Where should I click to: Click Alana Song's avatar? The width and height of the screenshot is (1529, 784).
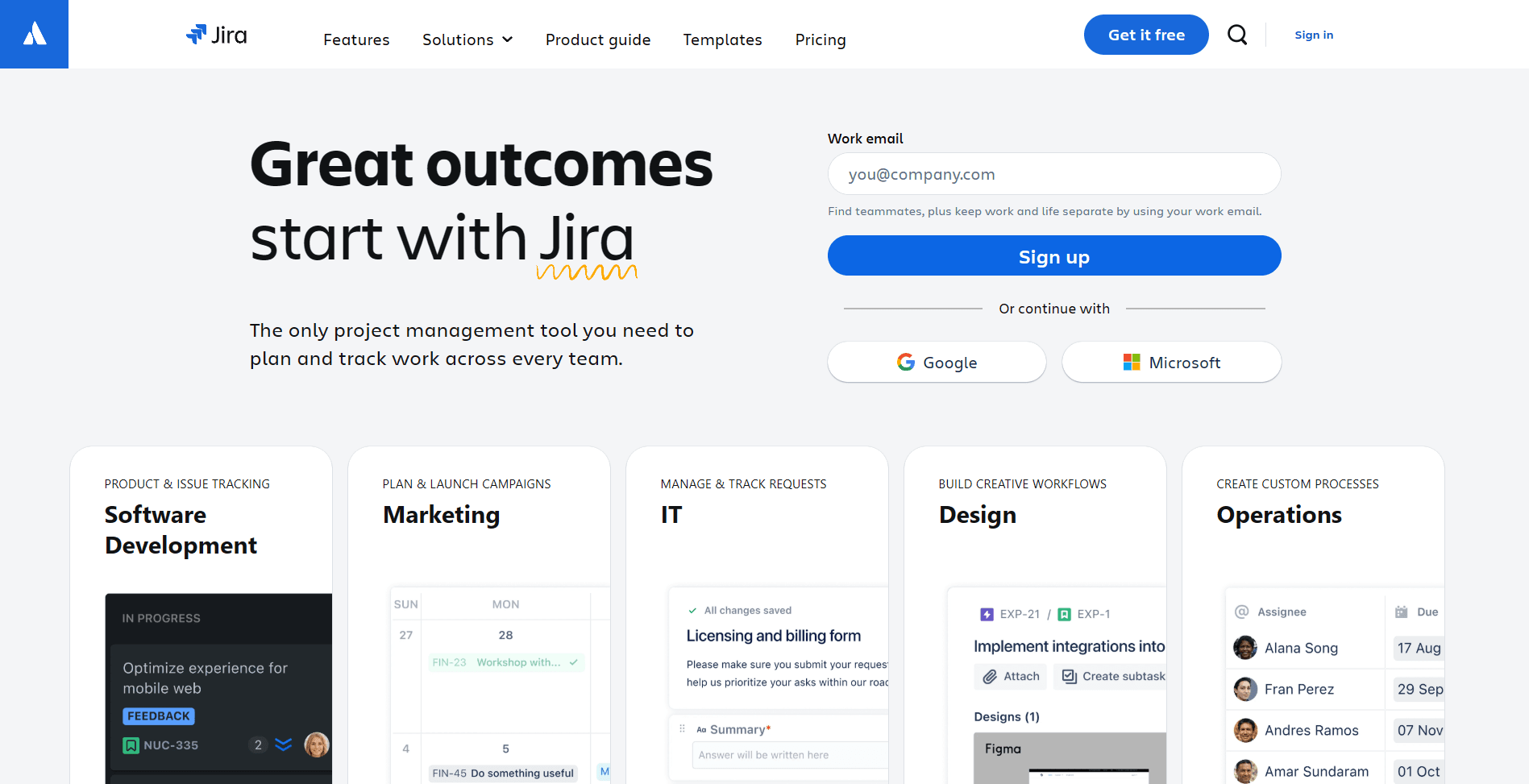click(1244, 648)
